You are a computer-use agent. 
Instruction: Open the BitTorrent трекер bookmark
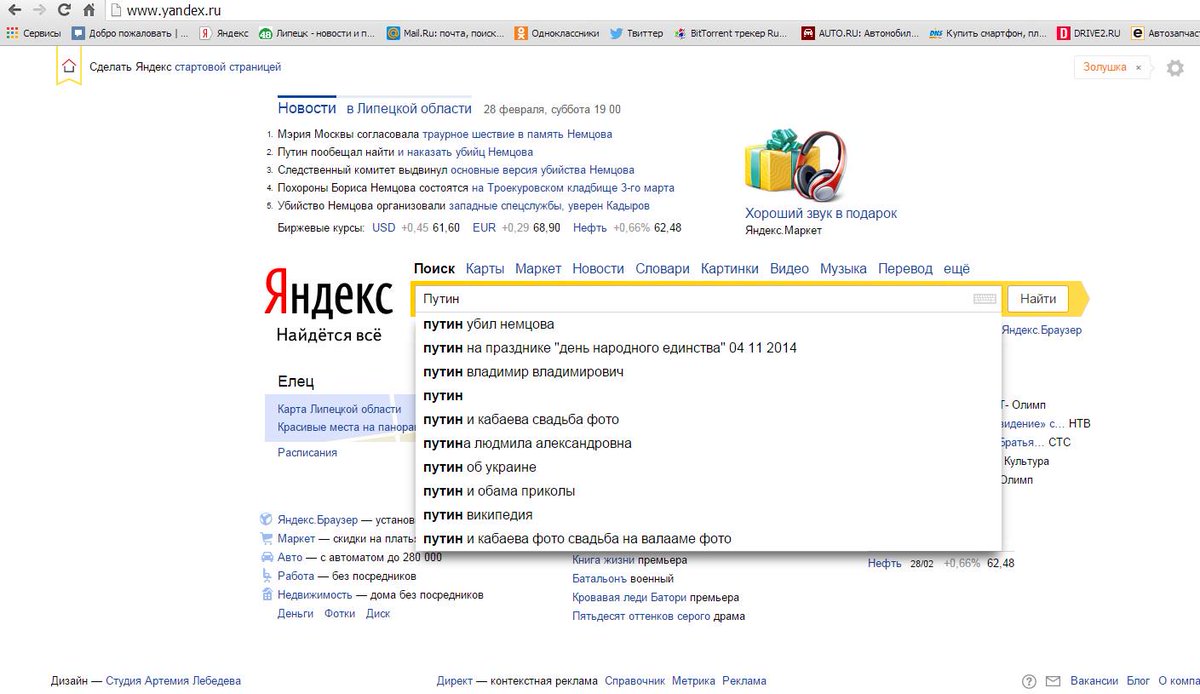pos(732,33)
